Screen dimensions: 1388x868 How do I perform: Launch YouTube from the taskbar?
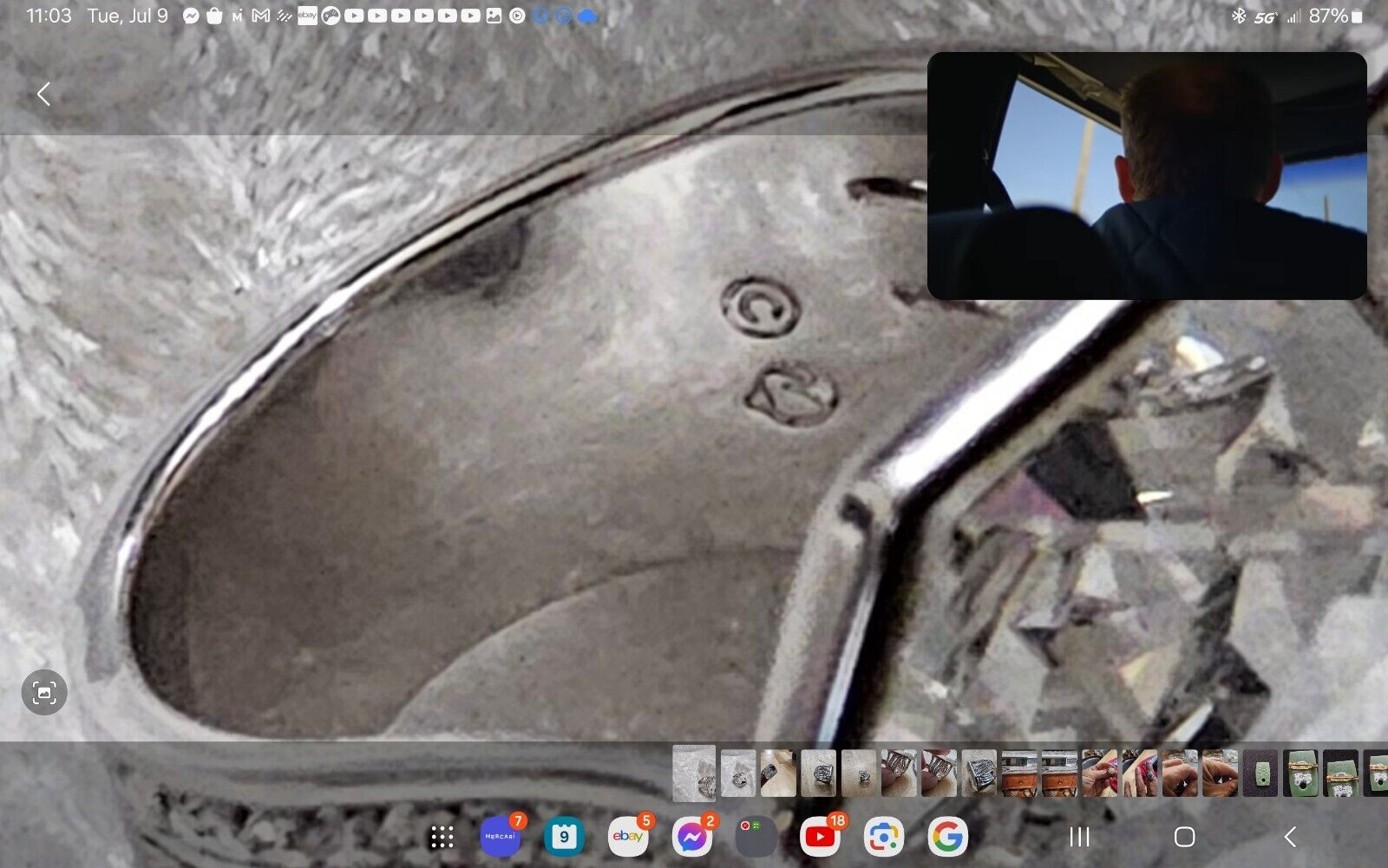[x=820, y=837]
